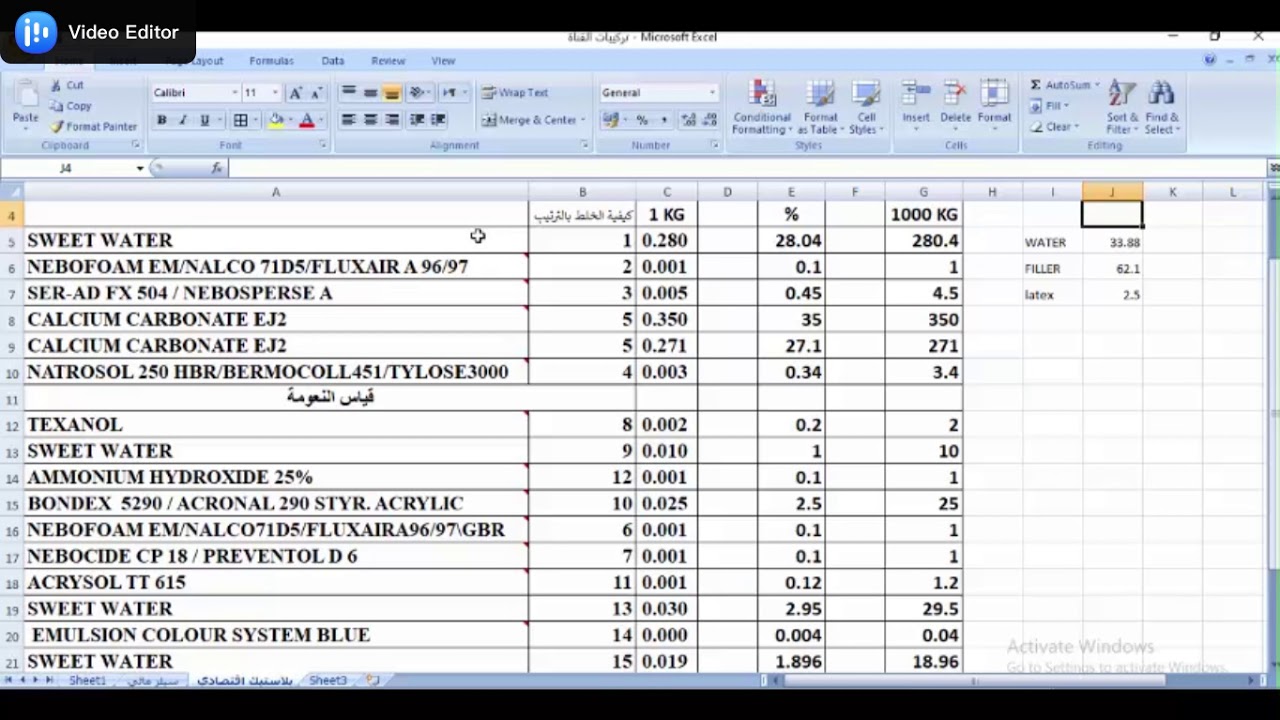Toggle Top Align in Alignment group
The width and height of the screenshot is (1280, 720).
point(348,92)
